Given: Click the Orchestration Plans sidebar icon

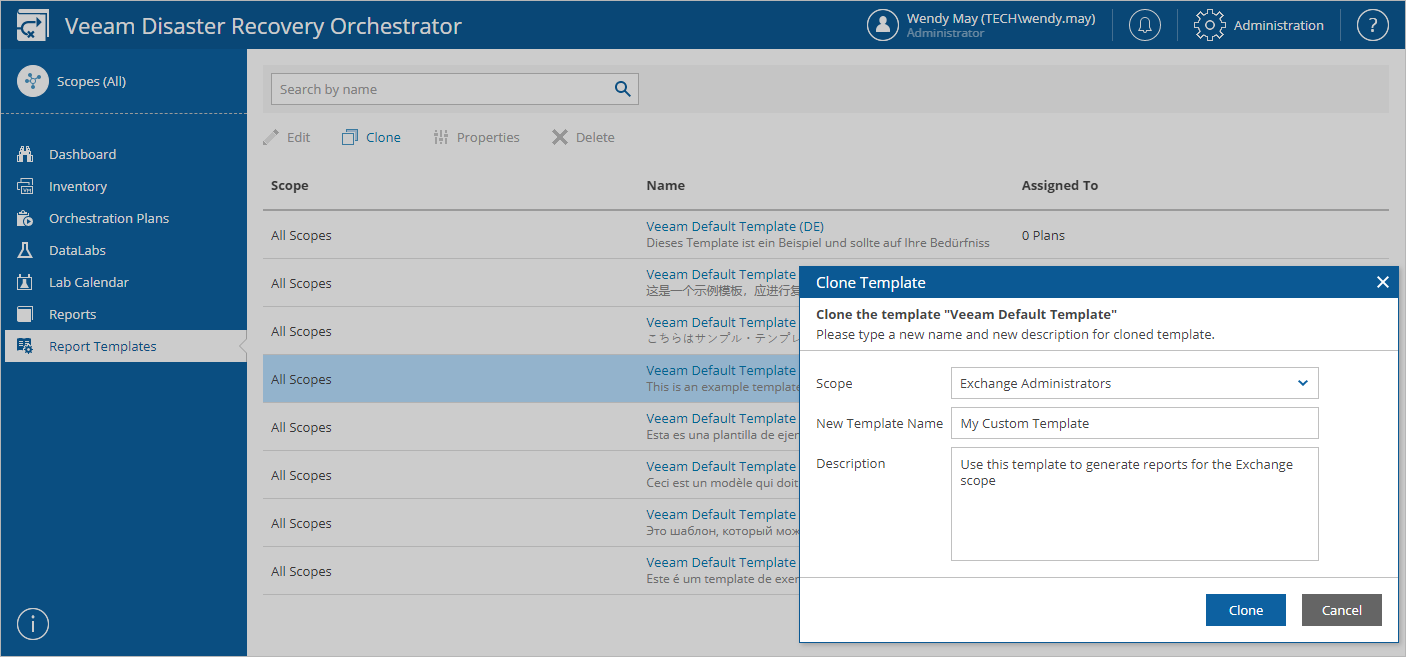Looking at the screenshot, I should pyautogui.click(x=26, y=218).
